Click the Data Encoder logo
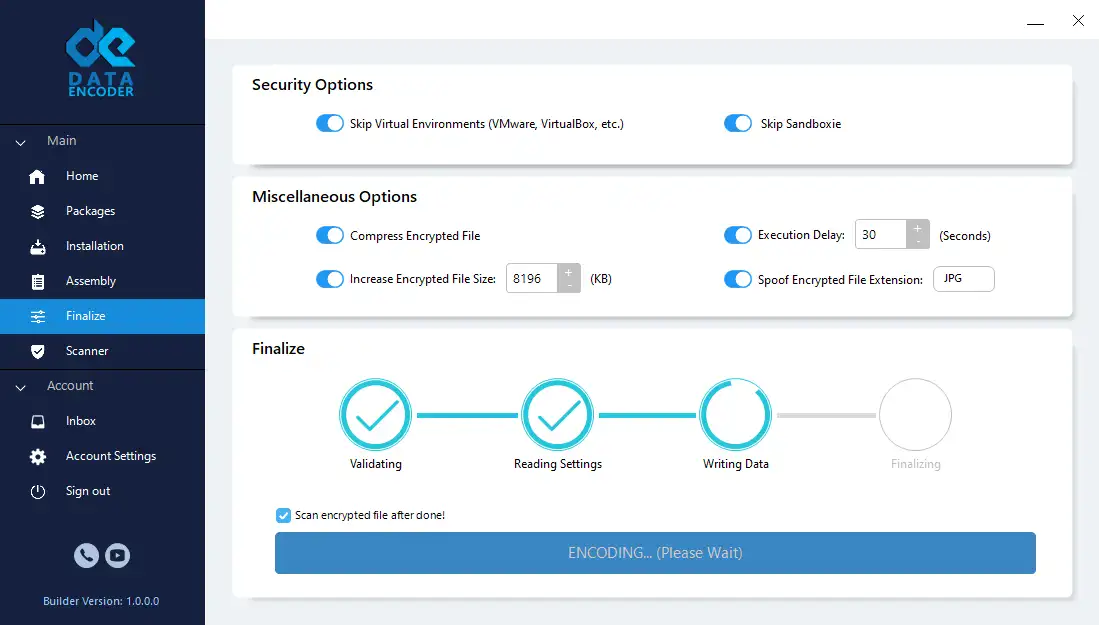The width and height of the screenshot is (1099, 625). (x=101, y=58)
